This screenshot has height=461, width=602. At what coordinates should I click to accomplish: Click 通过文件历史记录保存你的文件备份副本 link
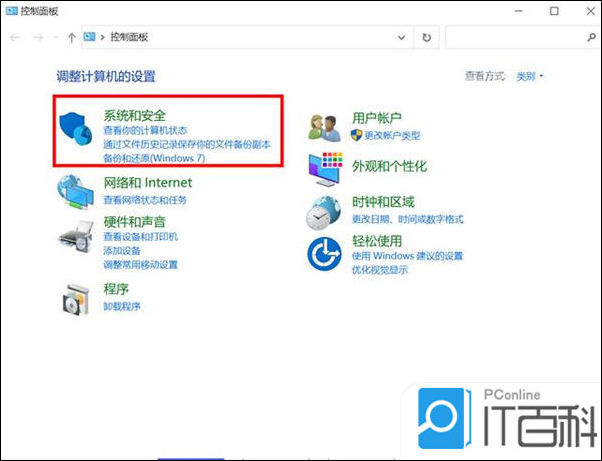[187, 145]
